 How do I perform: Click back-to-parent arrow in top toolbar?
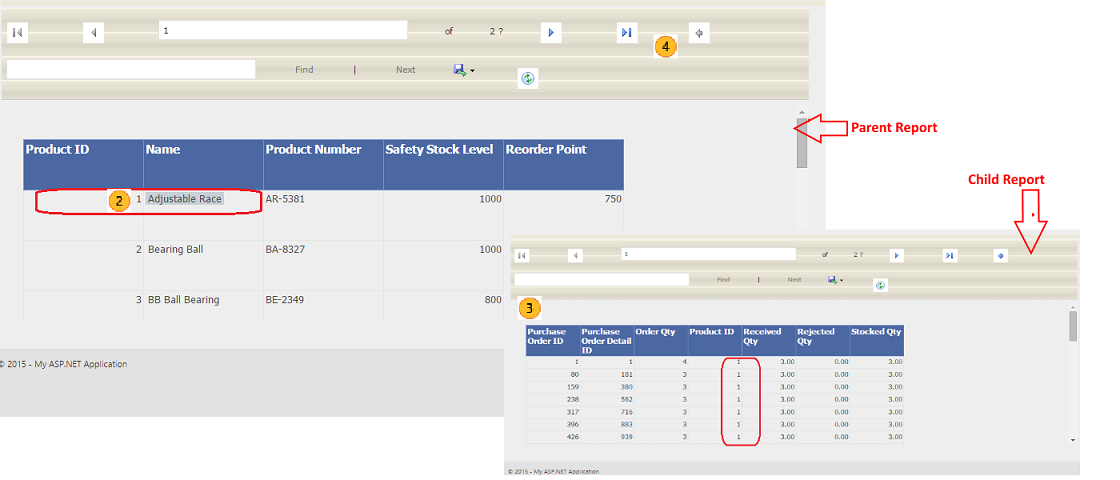coord(700,33)
